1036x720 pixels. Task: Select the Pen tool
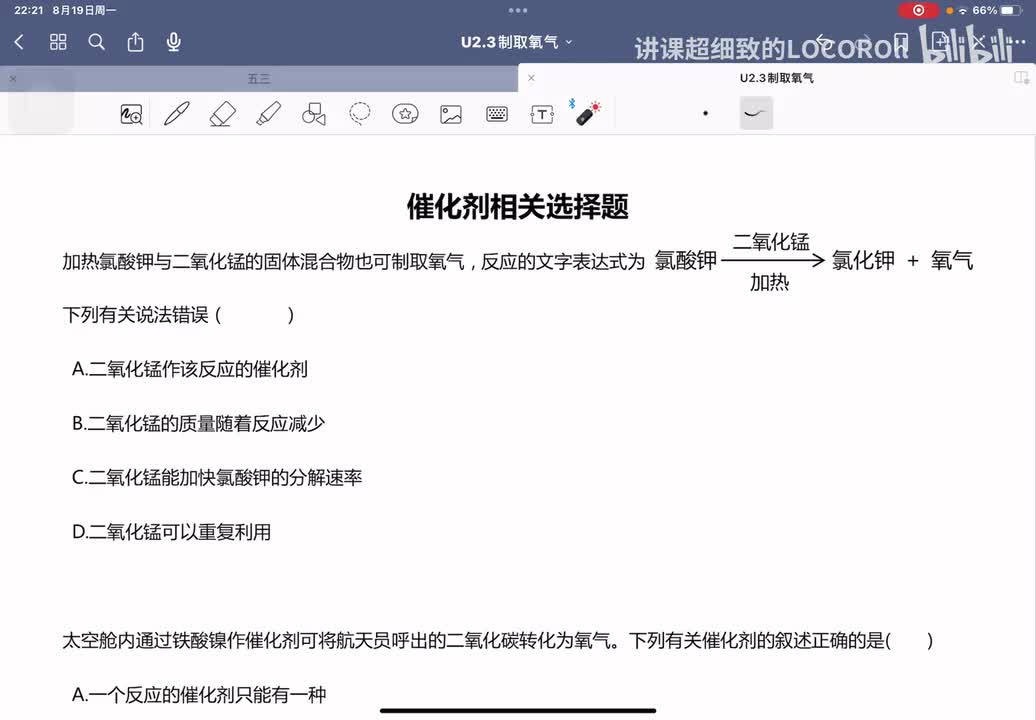pos(176,114)
